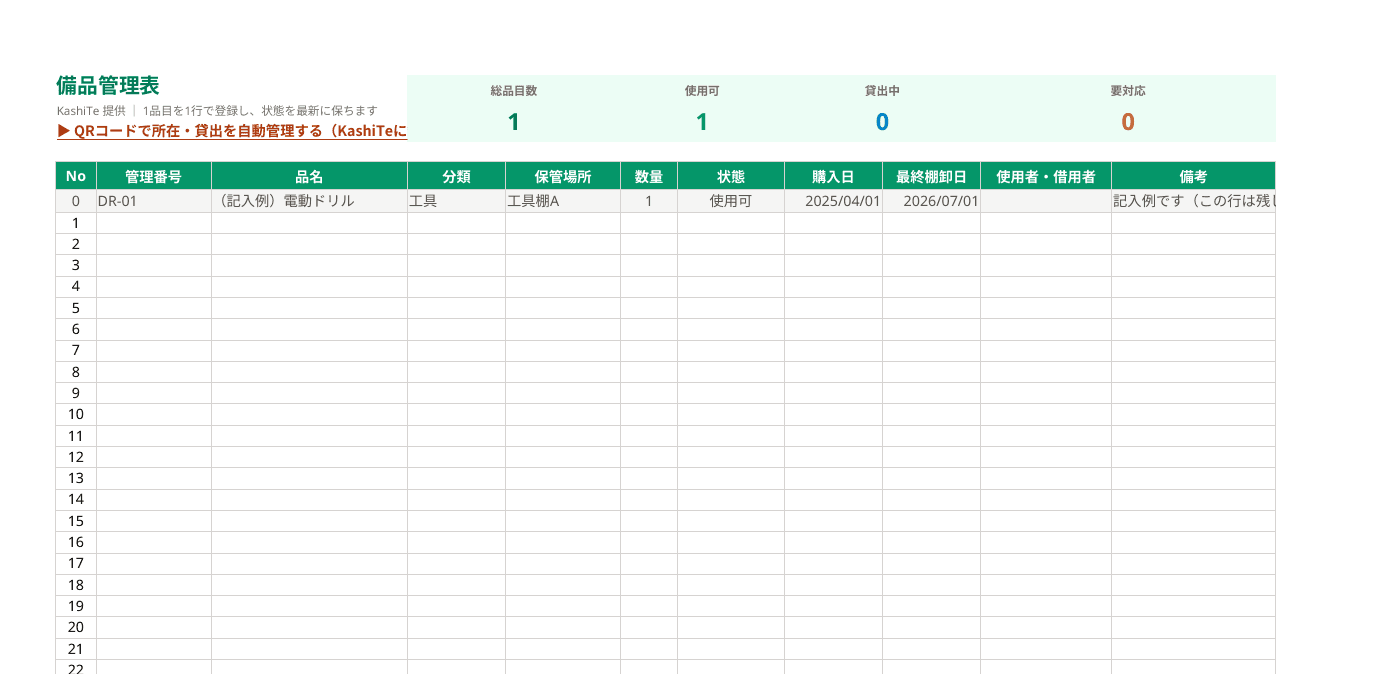Select the 状態 column header
The width and height of the screenshot is (1373, 674).
click(731, 176)
